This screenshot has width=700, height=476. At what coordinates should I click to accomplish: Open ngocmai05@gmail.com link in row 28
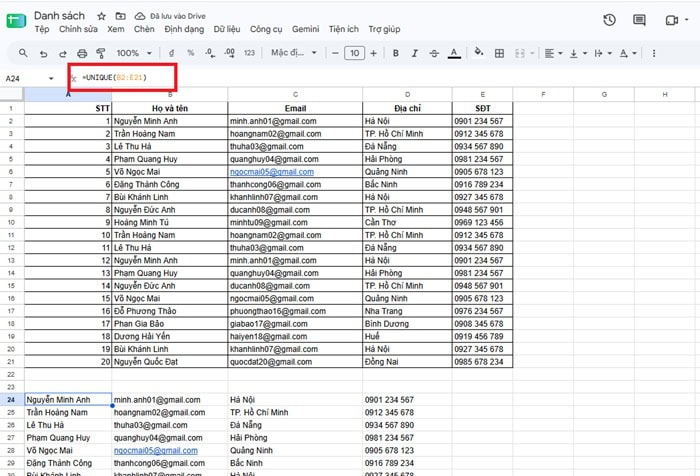156,451
